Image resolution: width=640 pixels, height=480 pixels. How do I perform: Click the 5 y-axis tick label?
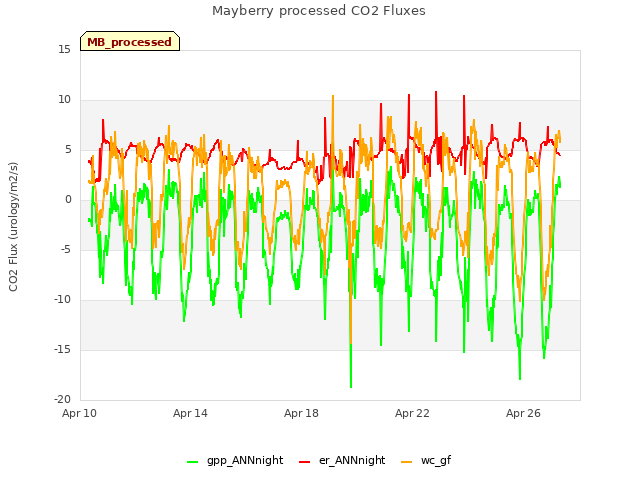[x=68, y=150]
